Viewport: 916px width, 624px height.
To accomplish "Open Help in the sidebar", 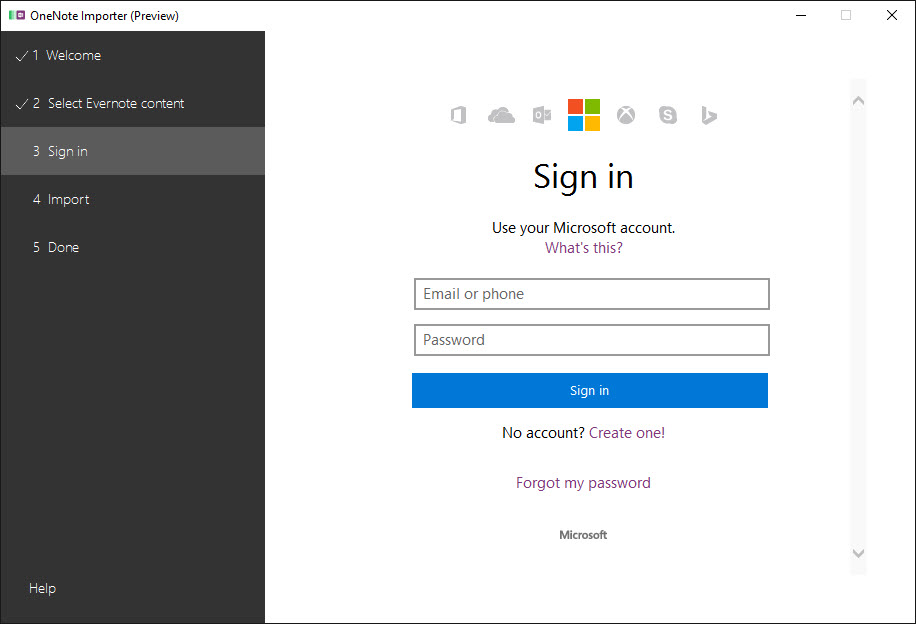I will click(42, 589).
